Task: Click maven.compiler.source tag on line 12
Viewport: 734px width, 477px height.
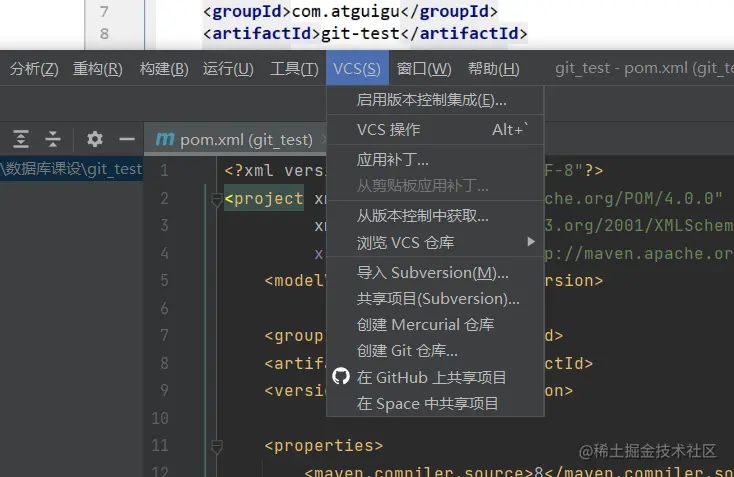Action: tap(419, 472)
